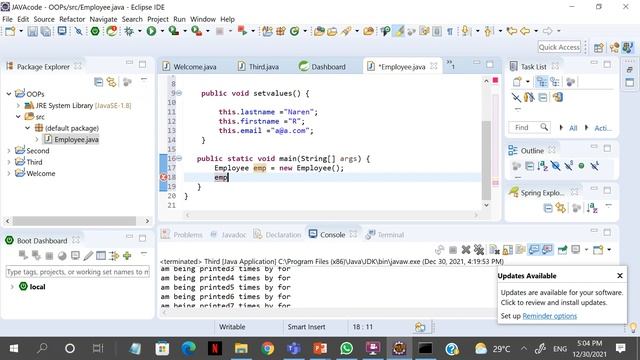Screen dimensions: 640x360
Task: Collapse the setvalues method fold on line 9
Action: coord(179,93)
